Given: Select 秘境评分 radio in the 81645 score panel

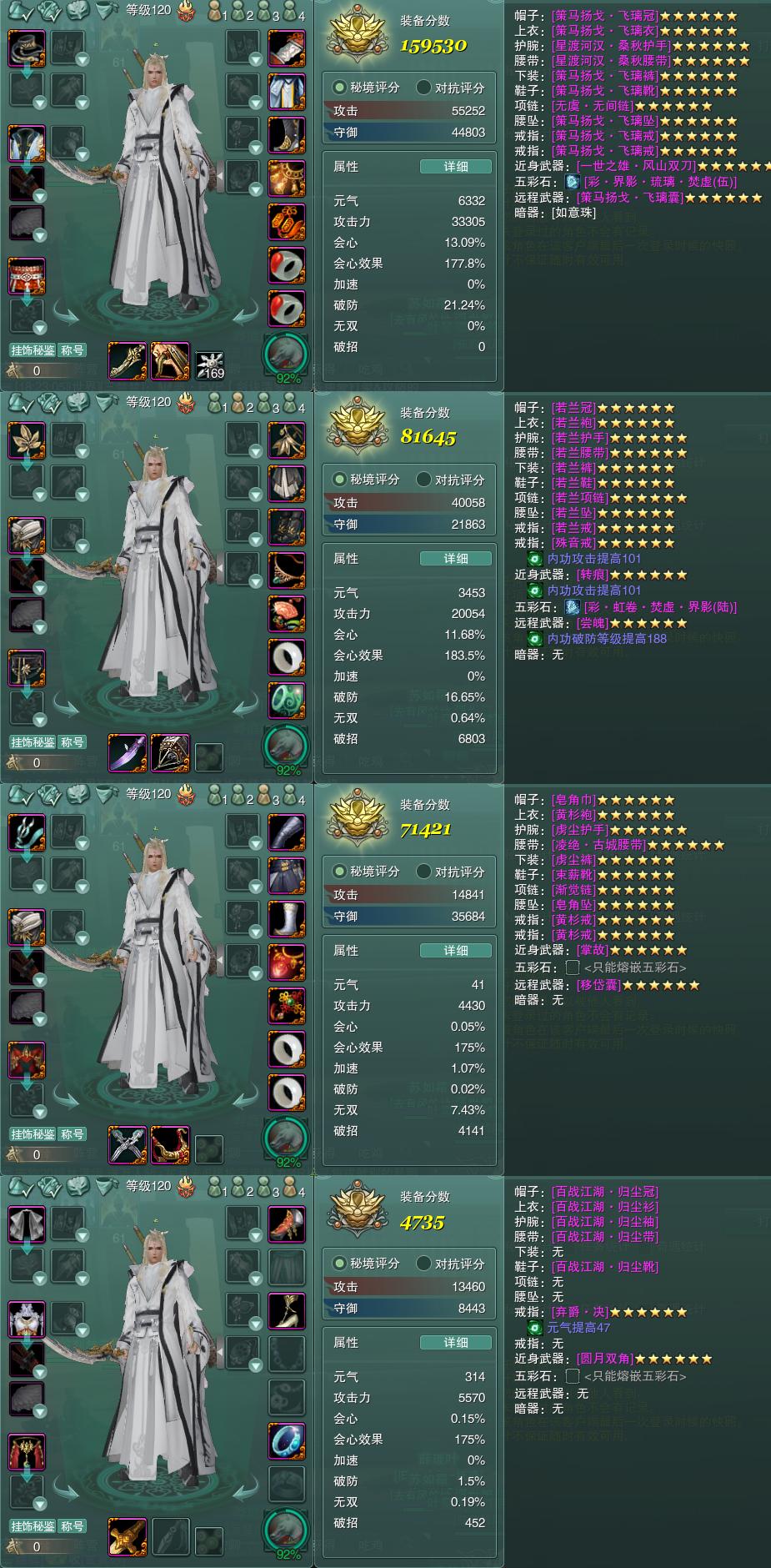Looking at the screenshot, I should pos(367,480).
